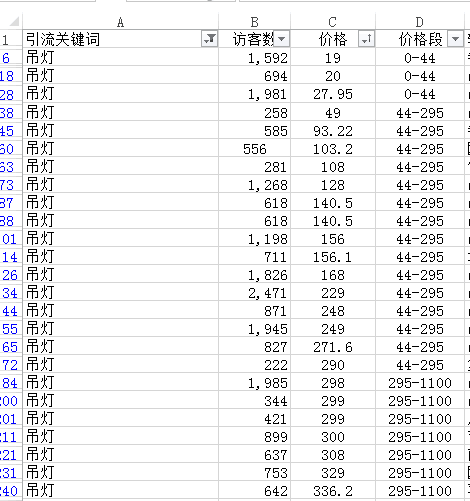This screenshot has width=470, height=501.
Task: Click the 价格段 header cell
Action: tap(420, 39)
